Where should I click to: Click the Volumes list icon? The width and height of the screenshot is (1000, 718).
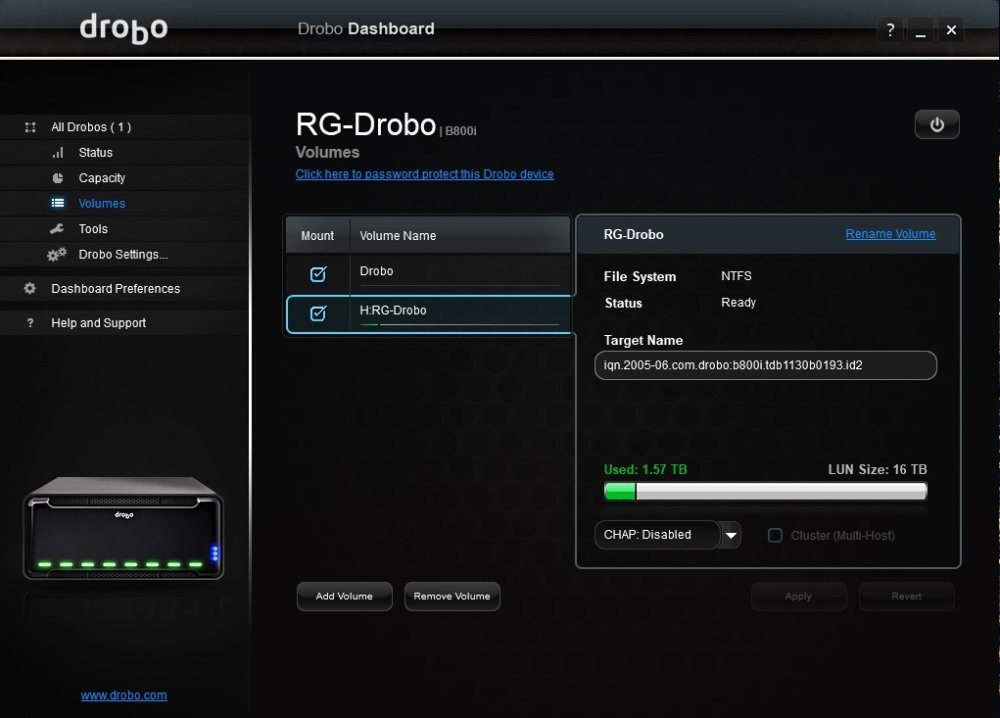[58, 203]
